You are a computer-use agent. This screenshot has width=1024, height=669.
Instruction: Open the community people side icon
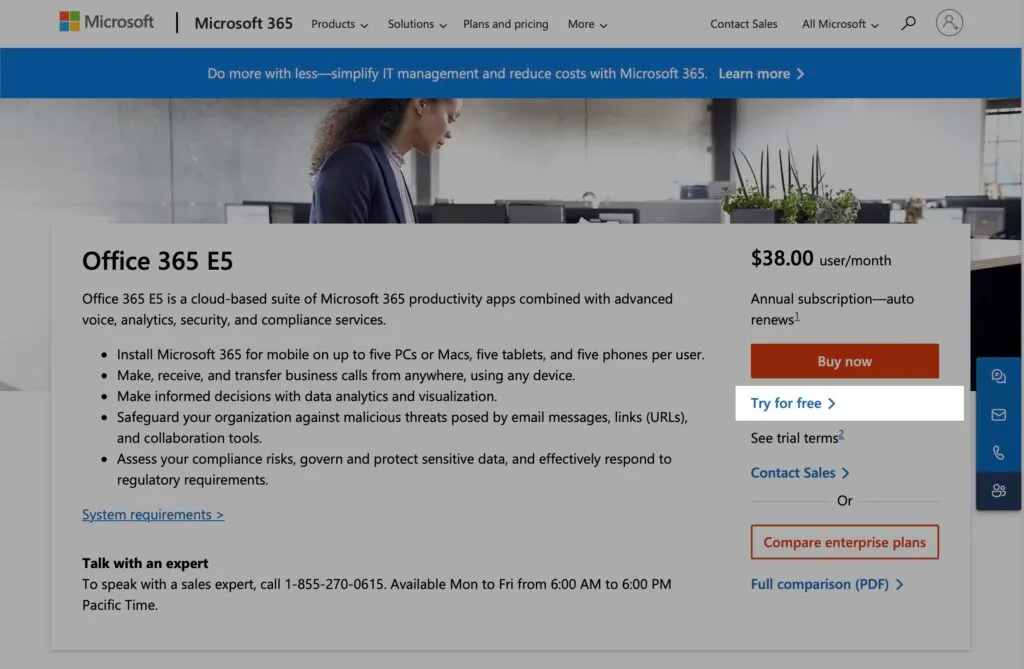(999, 491)
